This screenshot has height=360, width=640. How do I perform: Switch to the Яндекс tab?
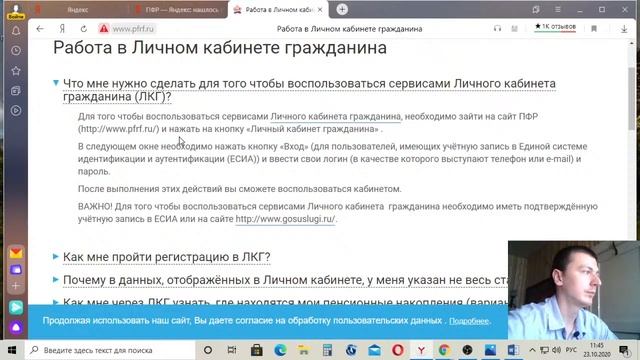[78, 9]
